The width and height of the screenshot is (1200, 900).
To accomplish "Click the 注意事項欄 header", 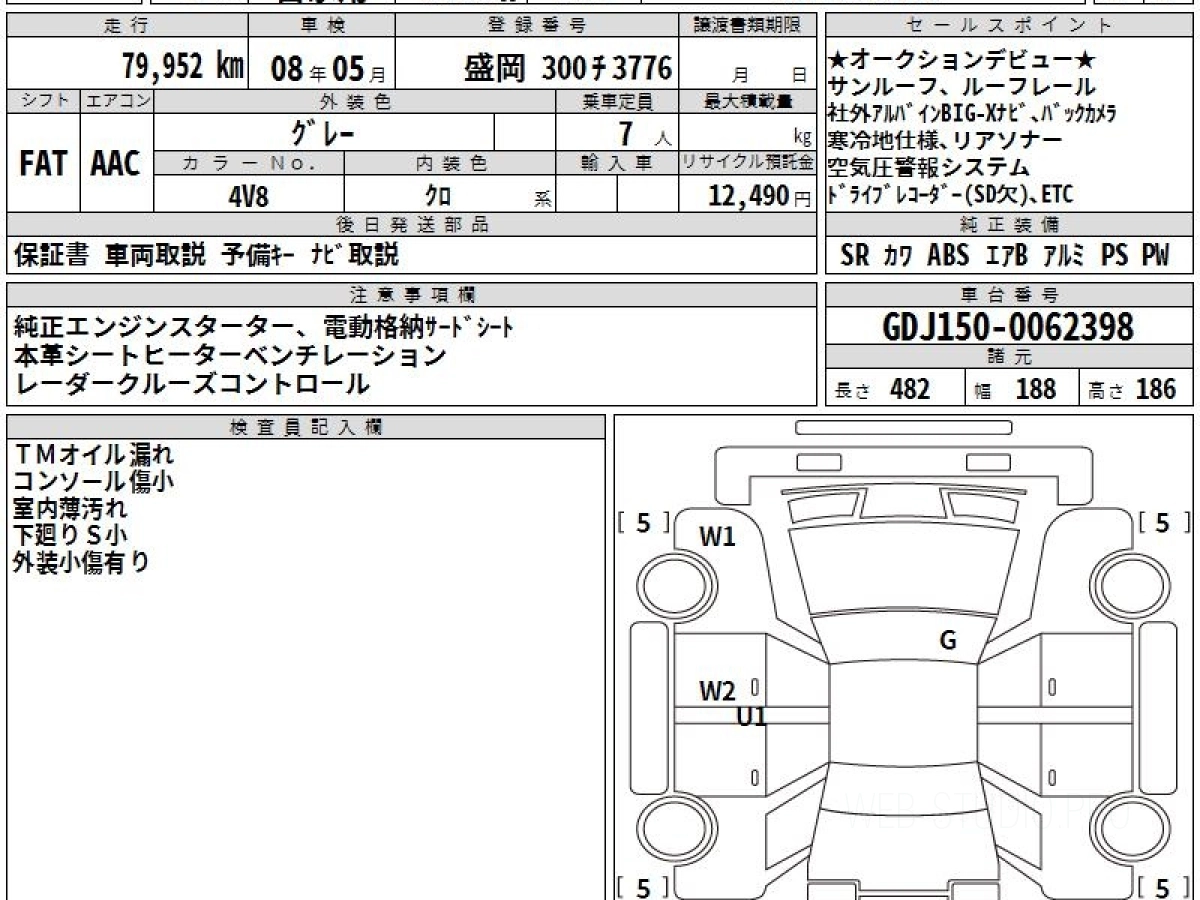I will click(x=412, y=295).
